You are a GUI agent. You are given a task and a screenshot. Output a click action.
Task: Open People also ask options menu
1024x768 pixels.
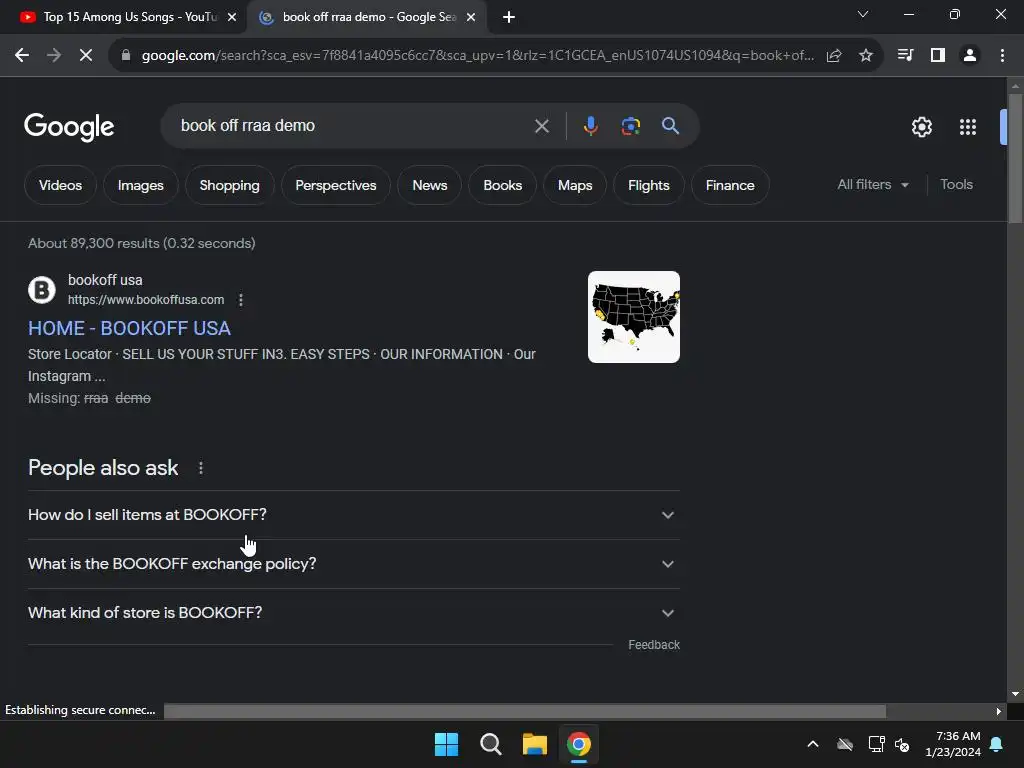[x=201, y=468]
